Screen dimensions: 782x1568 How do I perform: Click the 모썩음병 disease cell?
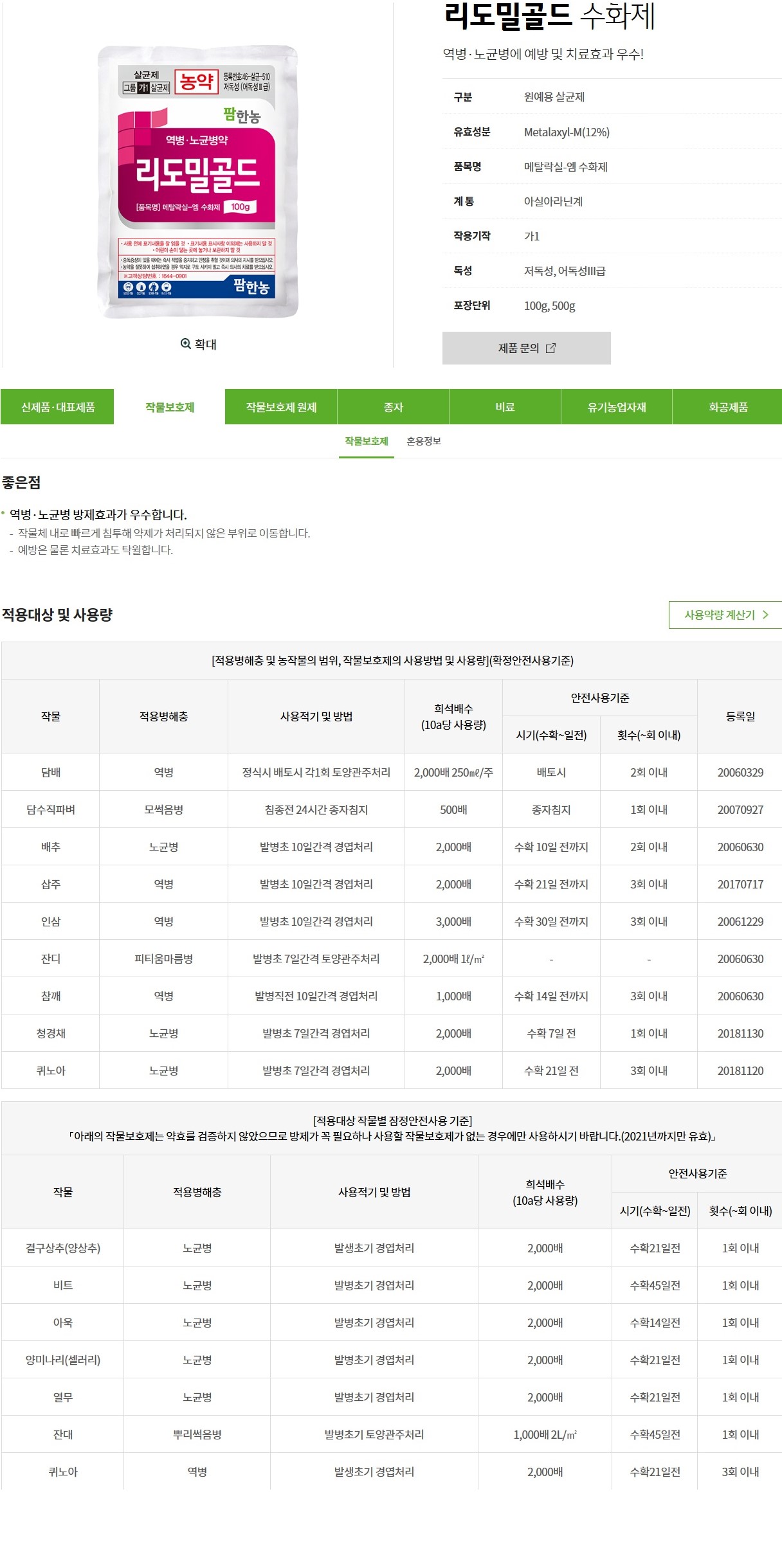(164, 809)
